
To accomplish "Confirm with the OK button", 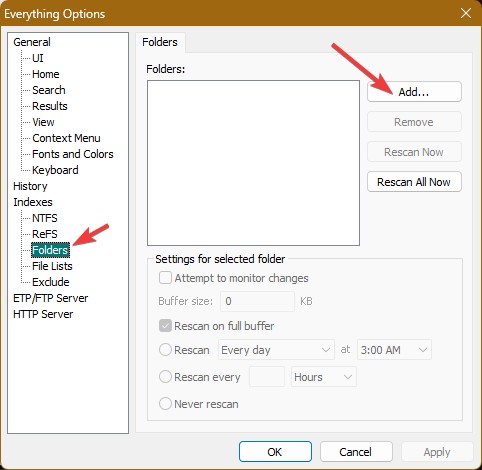I will pos(275,452).
